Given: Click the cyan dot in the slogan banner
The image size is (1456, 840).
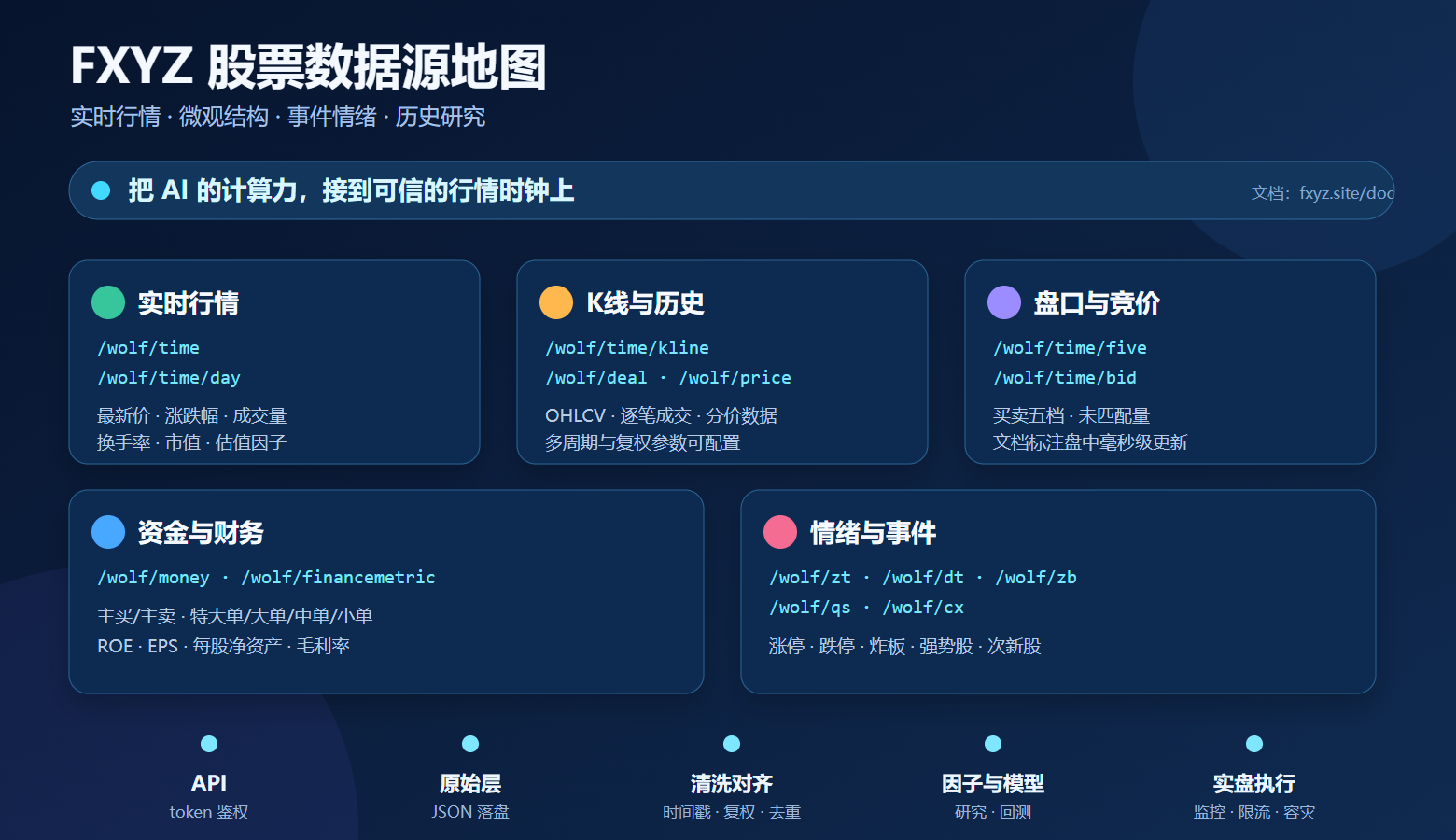Looking at the screenshot, I should (x=101, y=190).
